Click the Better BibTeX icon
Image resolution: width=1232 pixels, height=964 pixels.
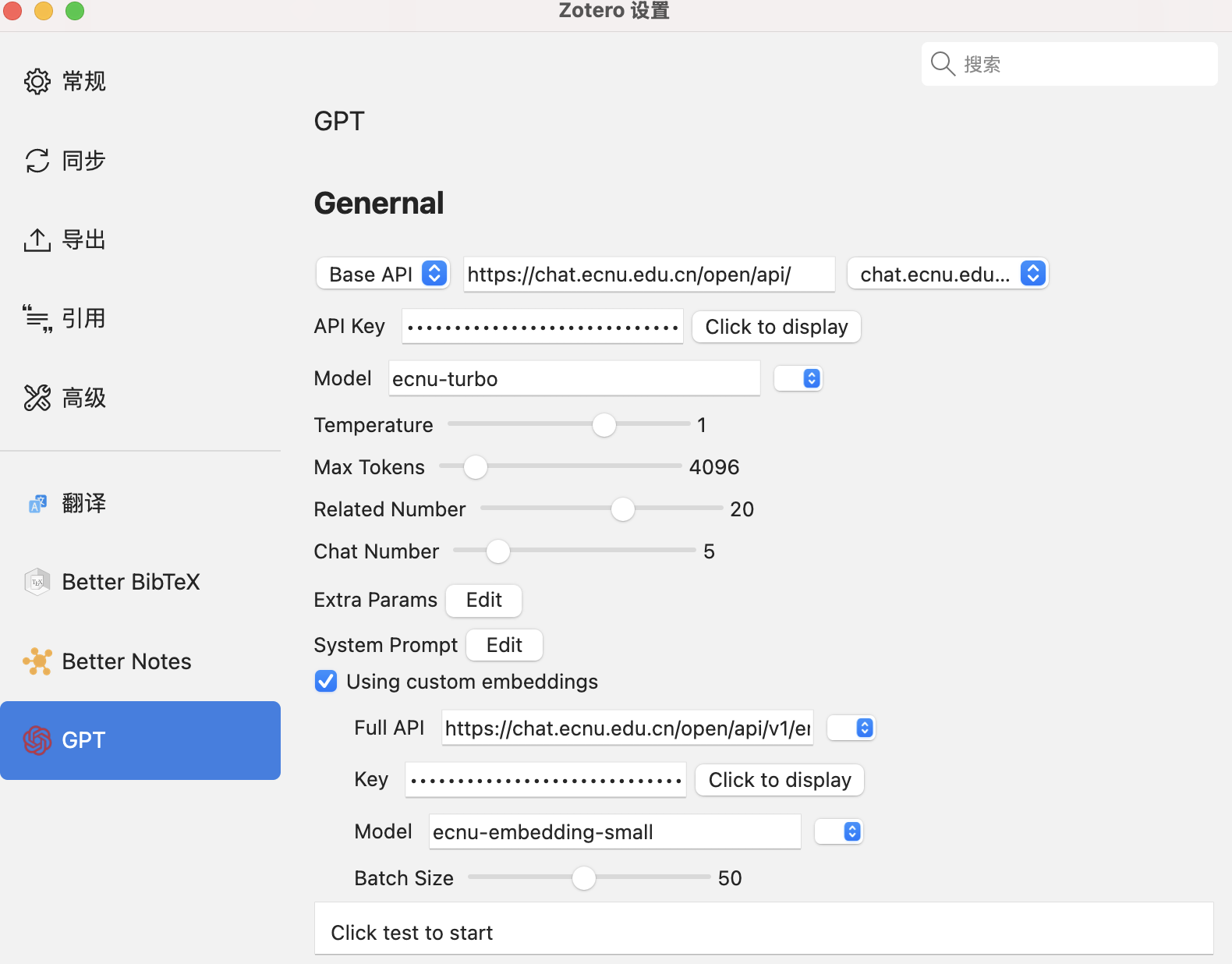[37, 582]
